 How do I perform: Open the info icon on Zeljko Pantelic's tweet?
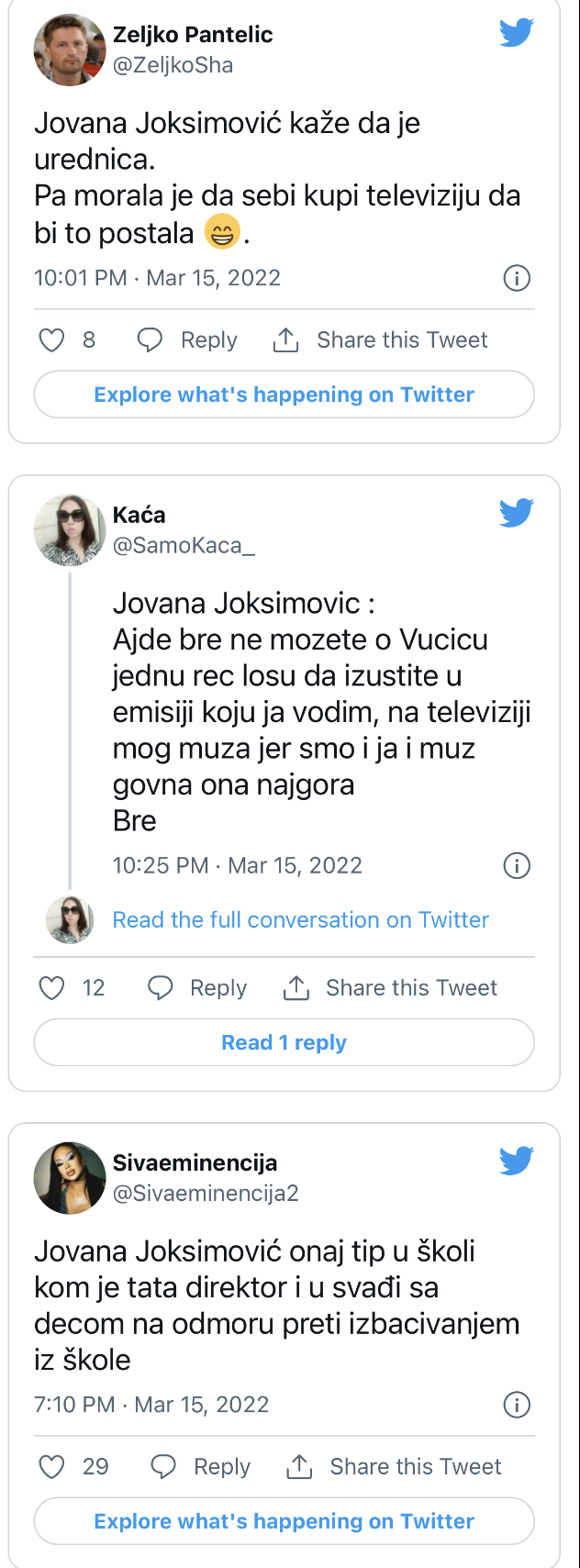coord(517,278)
